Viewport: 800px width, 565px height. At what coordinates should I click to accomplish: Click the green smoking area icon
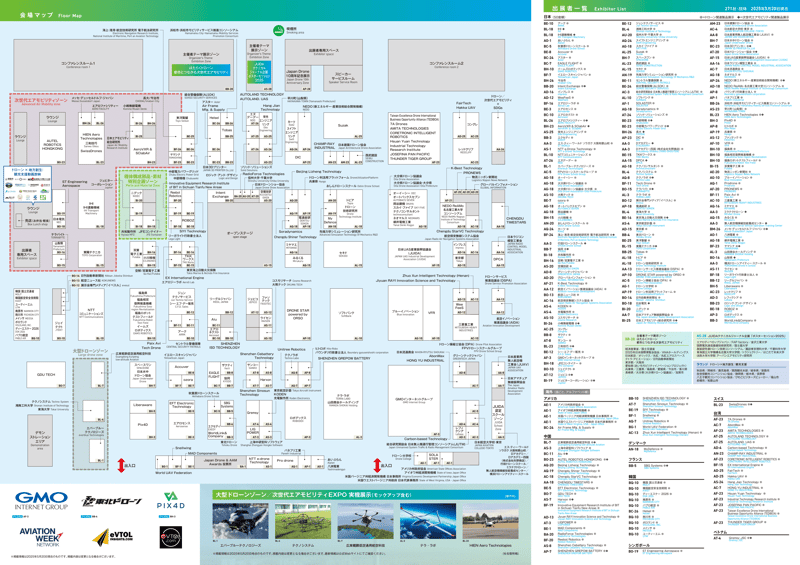[x=278, y=31]
